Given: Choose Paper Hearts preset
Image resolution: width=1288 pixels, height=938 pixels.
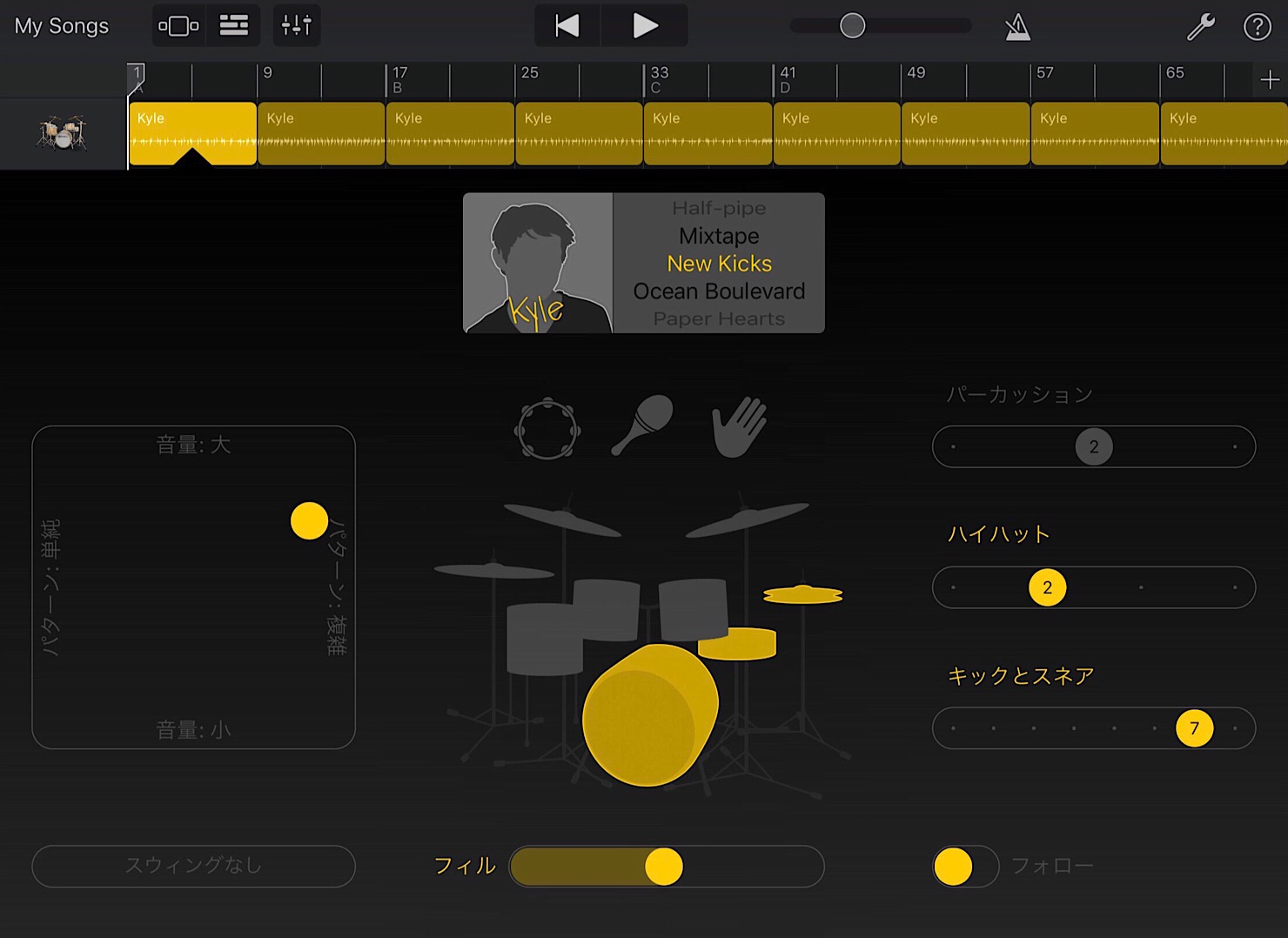Looking at the screenshot, I should pos(719,319).
